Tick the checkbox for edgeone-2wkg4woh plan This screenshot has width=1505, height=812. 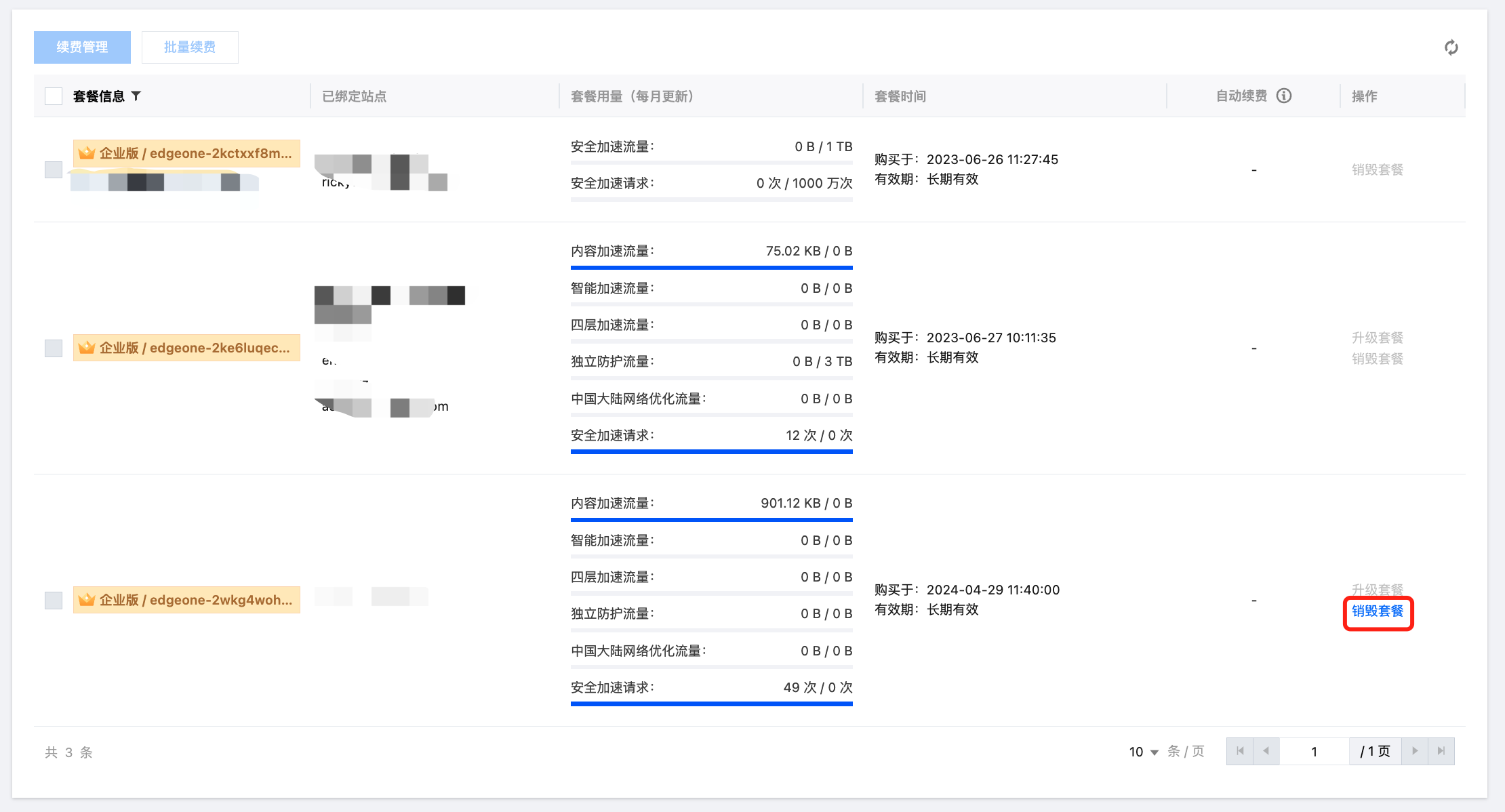click(54, 600)
